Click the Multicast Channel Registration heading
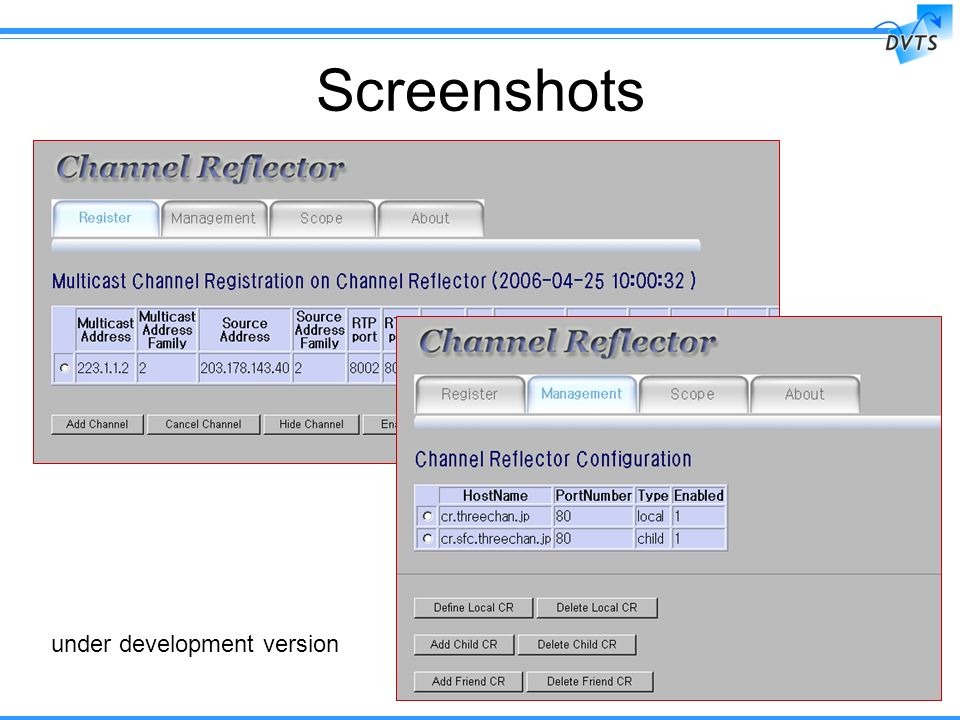Image resolution: width=960 pixels, height=720 pixels. [x=373, y=281]
